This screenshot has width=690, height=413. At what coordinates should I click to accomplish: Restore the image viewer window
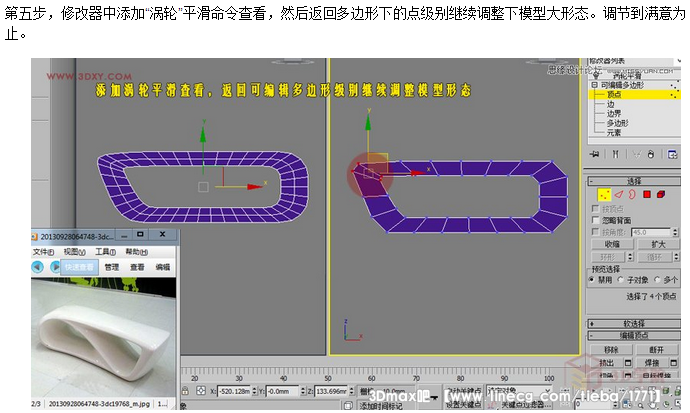140,235
